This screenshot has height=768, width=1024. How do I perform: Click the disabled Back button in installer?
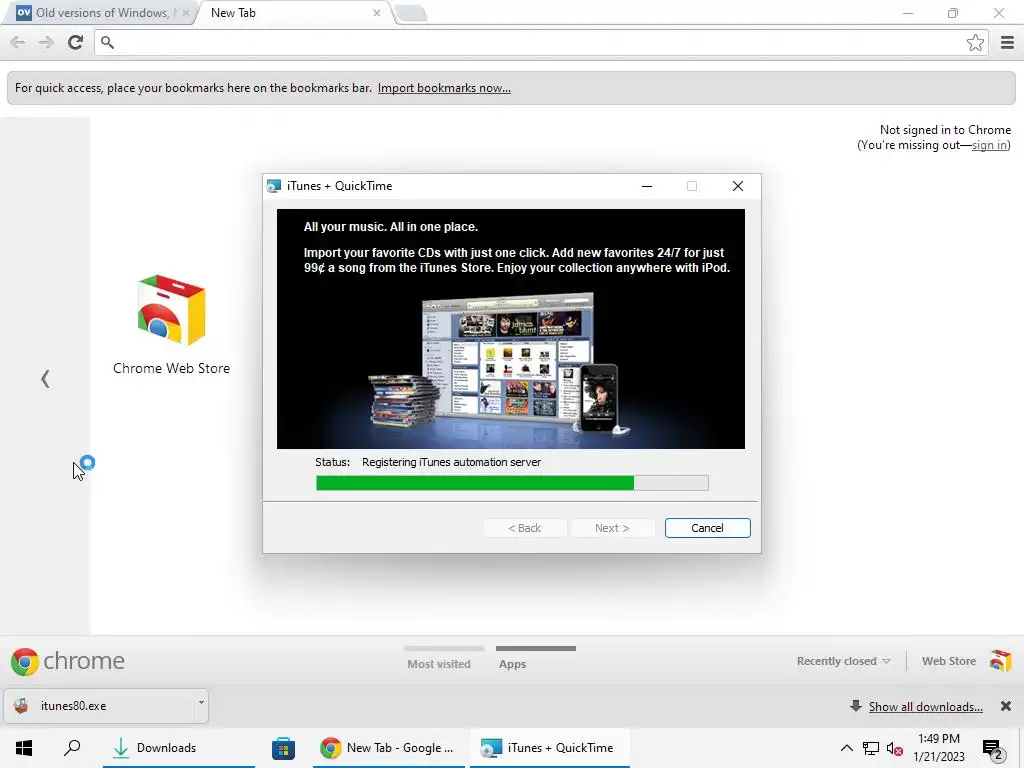click(524, 528)
